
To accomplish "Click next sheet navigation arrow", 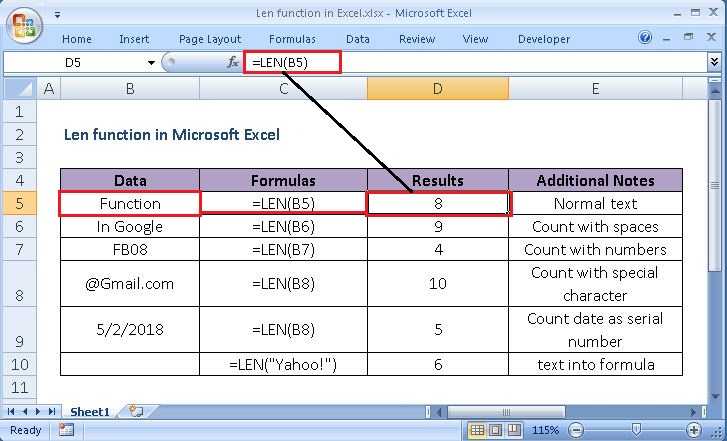I will (38, 411).
